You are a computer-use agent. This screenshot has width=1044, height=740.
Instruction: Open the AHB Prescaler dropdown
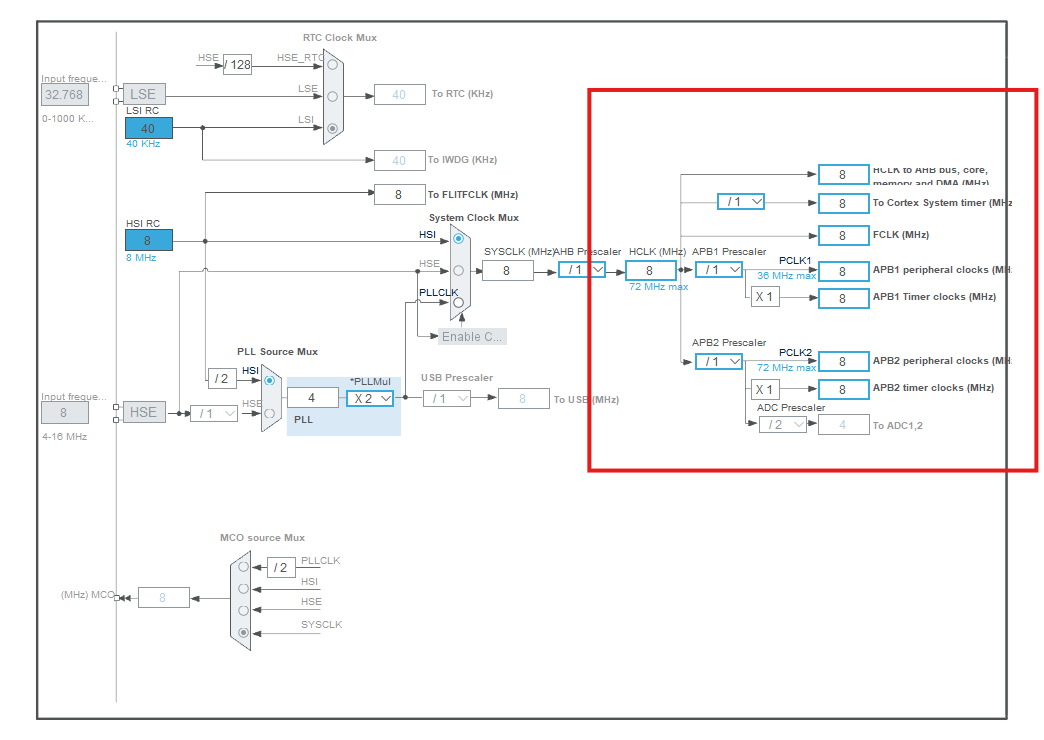(x=582, y=269)
